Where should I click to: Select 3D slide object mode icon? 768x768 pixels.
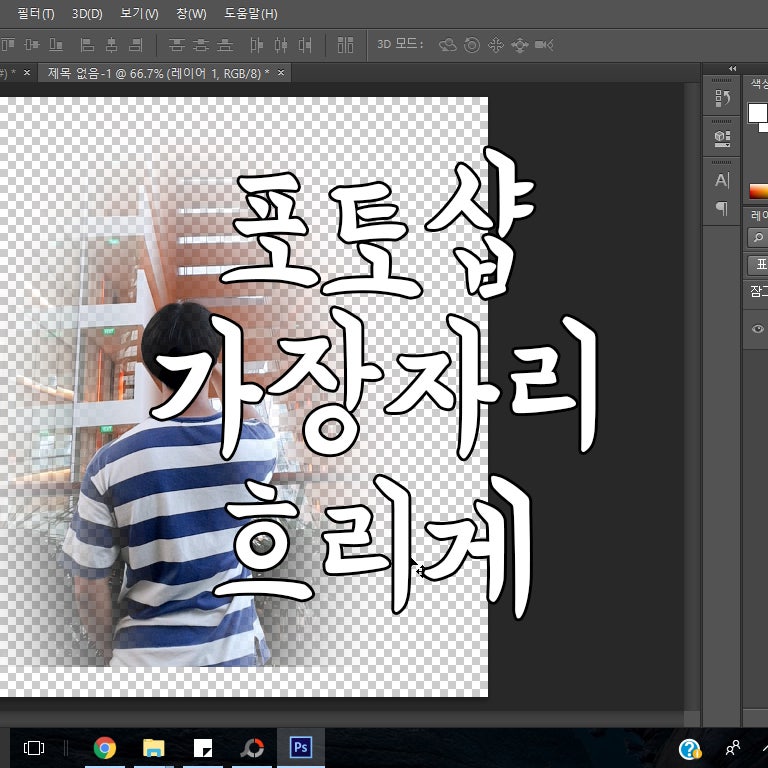(x=520, y=45)
